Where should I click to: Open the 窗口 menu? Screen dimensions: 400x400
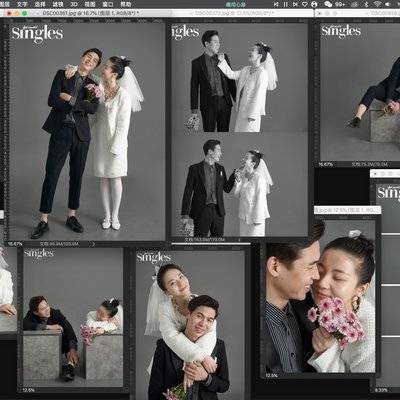pos(108,4)
